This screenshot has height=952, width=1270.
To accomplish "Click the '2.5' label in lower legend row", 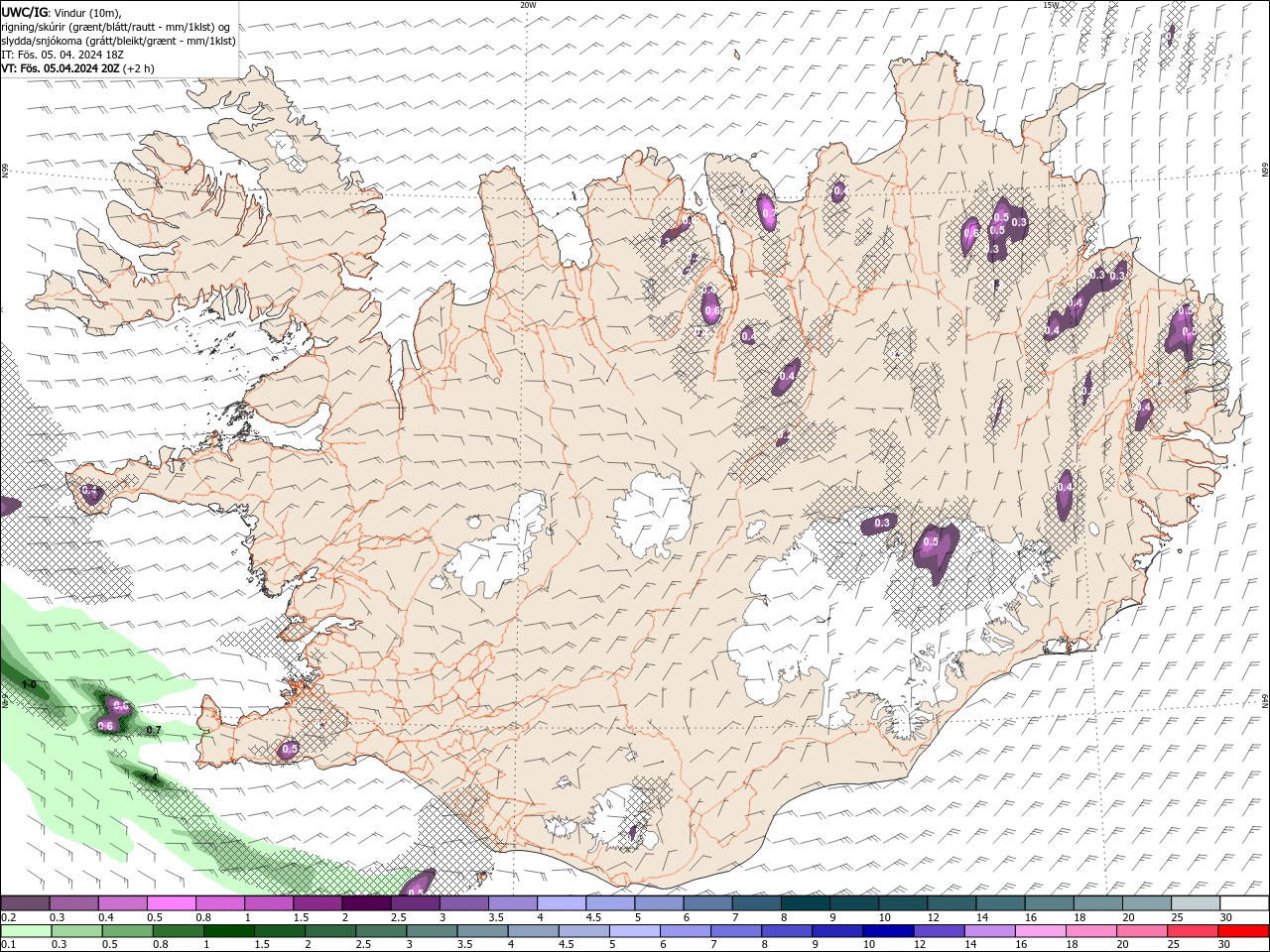I will click(x=363, y=945).
